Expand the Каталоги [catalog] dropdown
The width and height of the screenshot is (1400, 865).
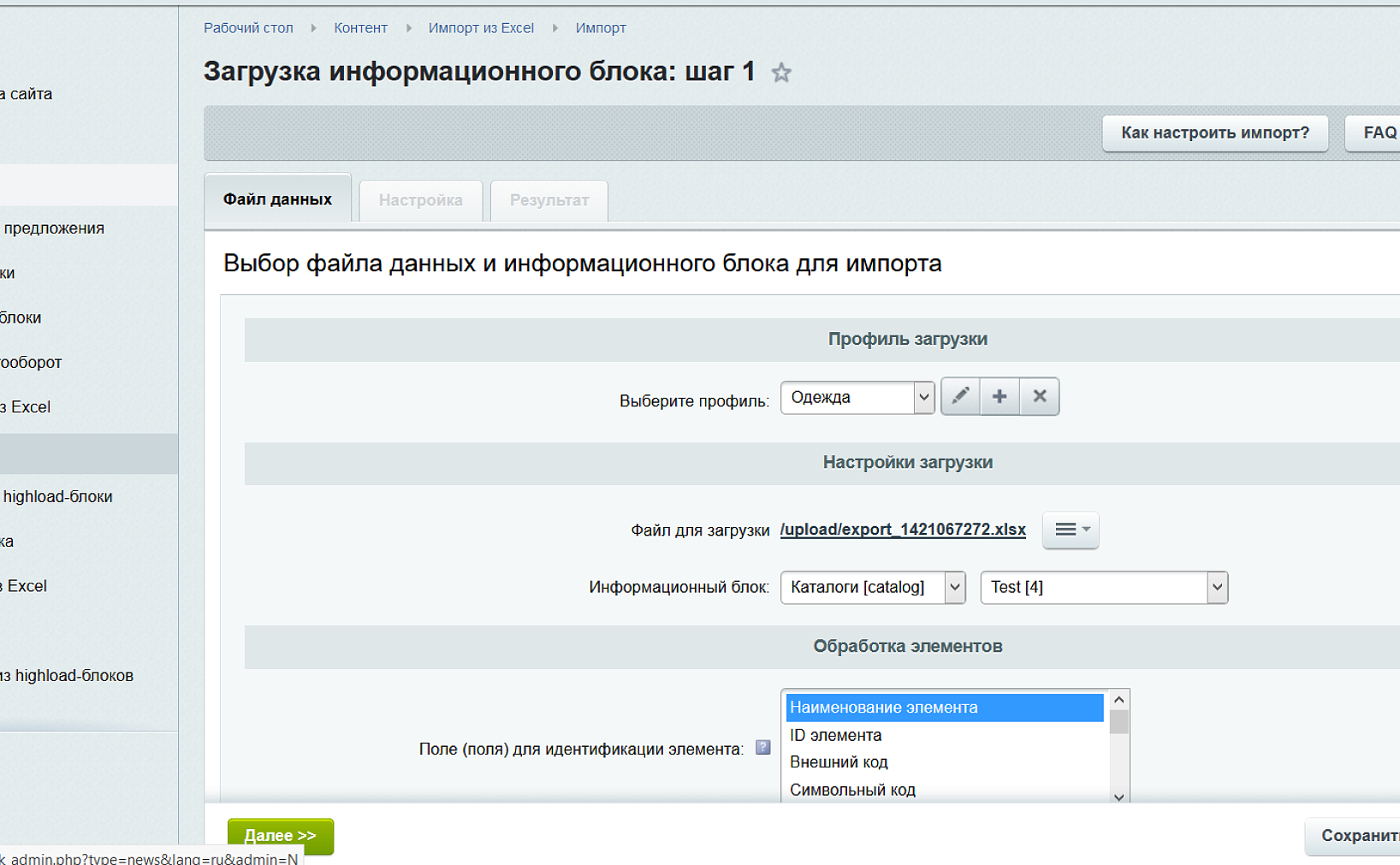tap(872, 588)
